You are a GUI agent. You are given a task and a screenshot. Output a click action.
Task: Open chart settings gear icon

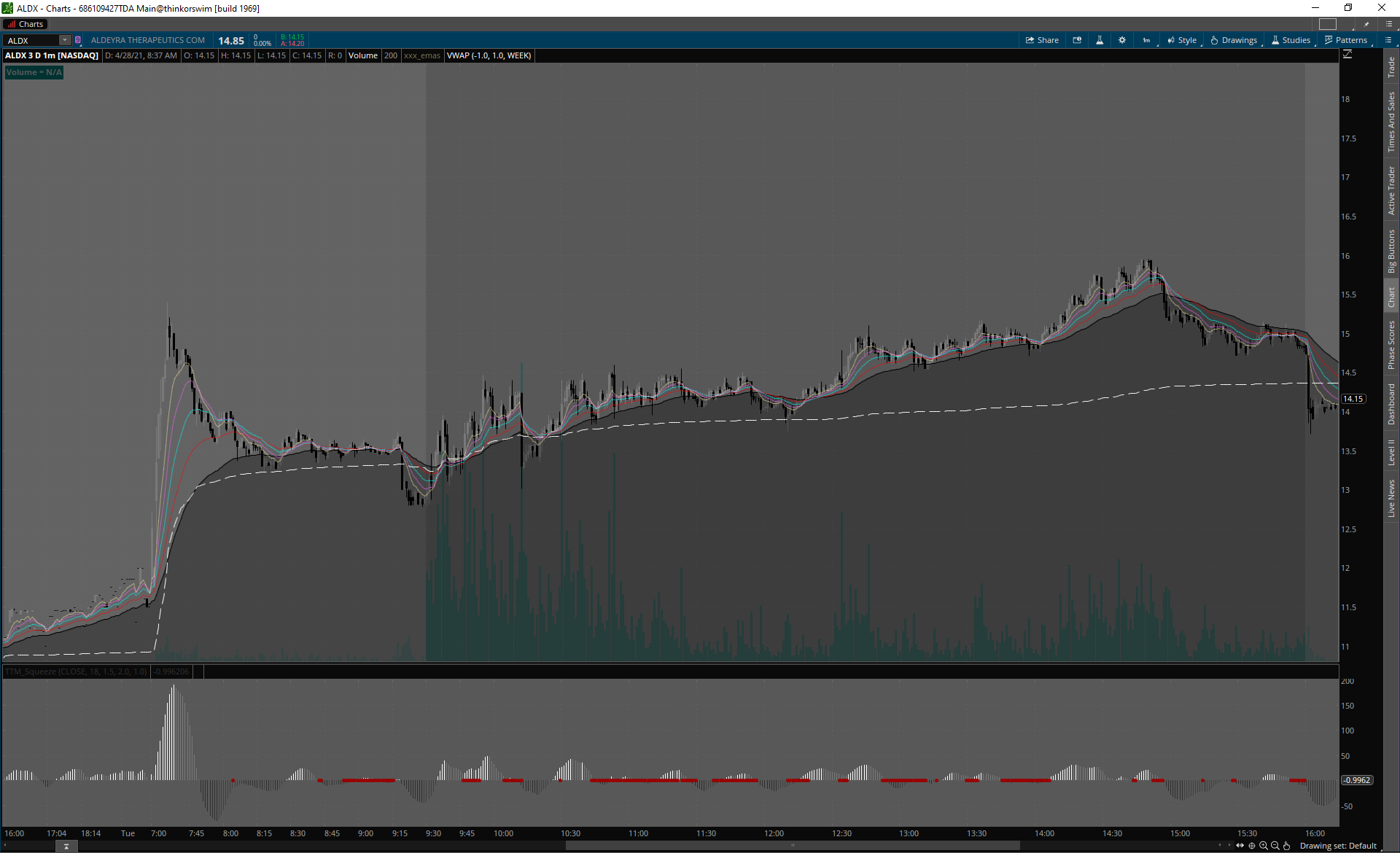pos(1122,40)
